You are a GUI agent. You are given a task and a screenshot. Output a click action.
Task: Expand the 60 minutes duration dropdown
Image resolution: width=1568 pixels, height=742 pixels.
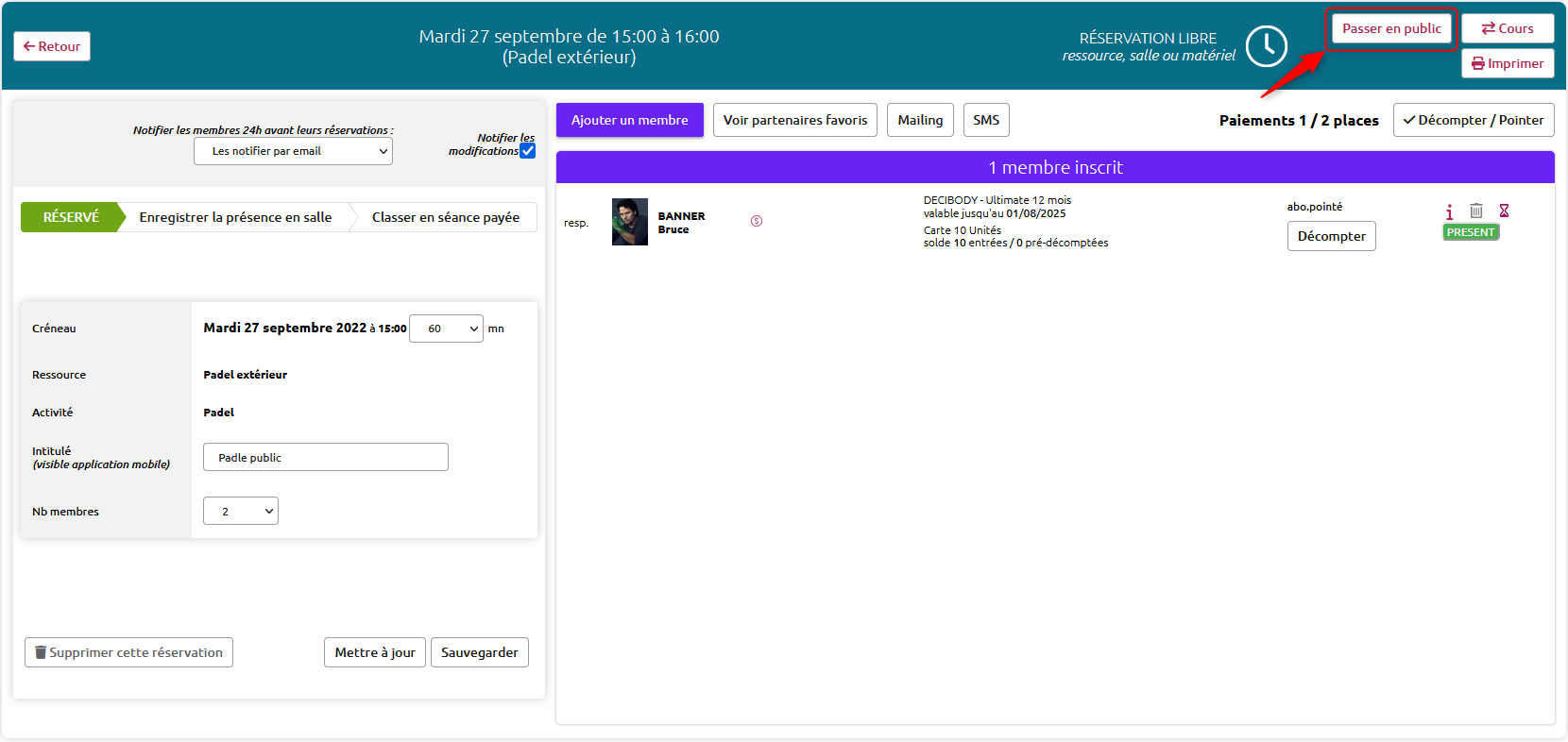point(446,329)
